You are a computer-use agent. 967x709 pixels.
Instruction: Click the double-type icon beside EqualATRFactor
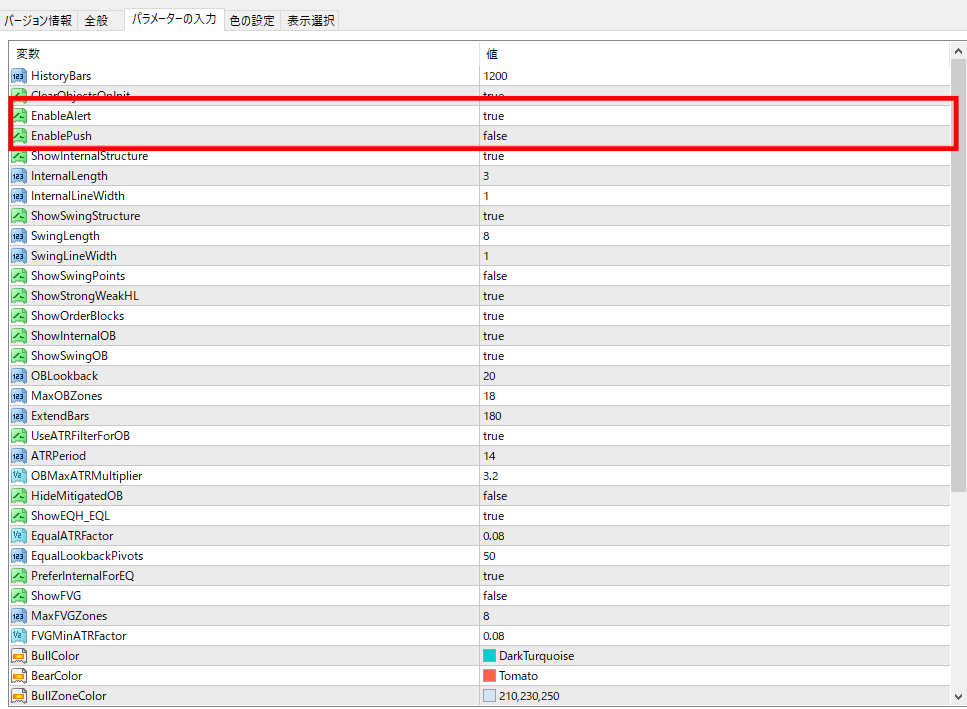(x=19, y=536)
